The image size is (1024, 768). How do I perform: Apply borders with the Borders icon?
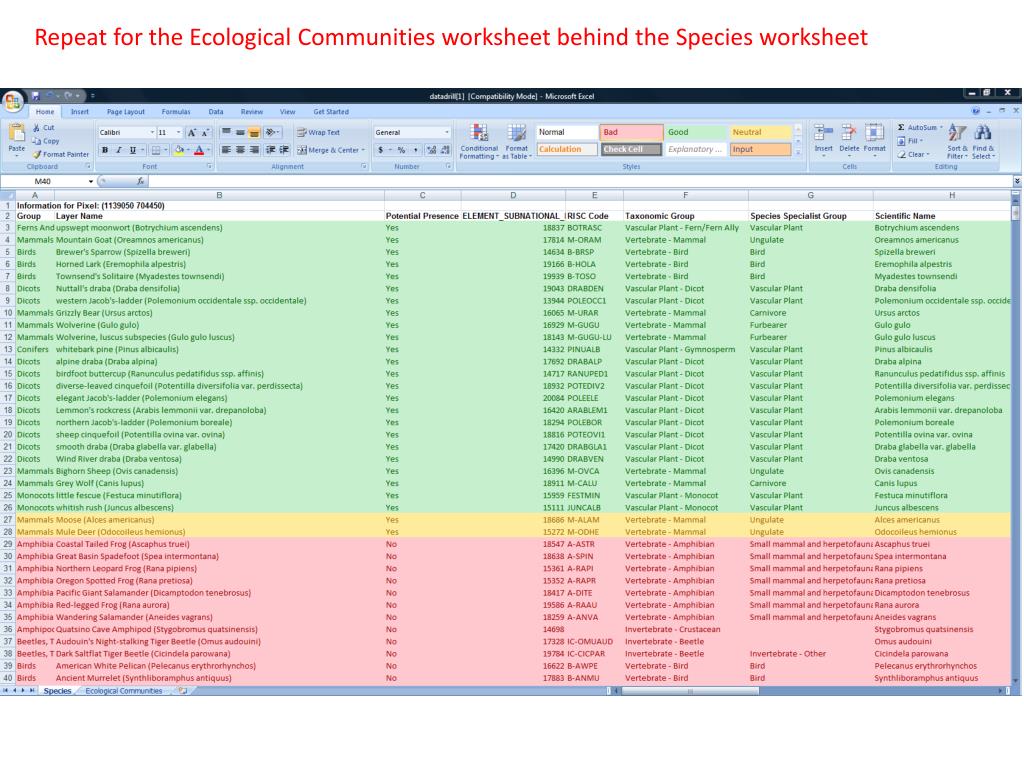pos(155,150)
